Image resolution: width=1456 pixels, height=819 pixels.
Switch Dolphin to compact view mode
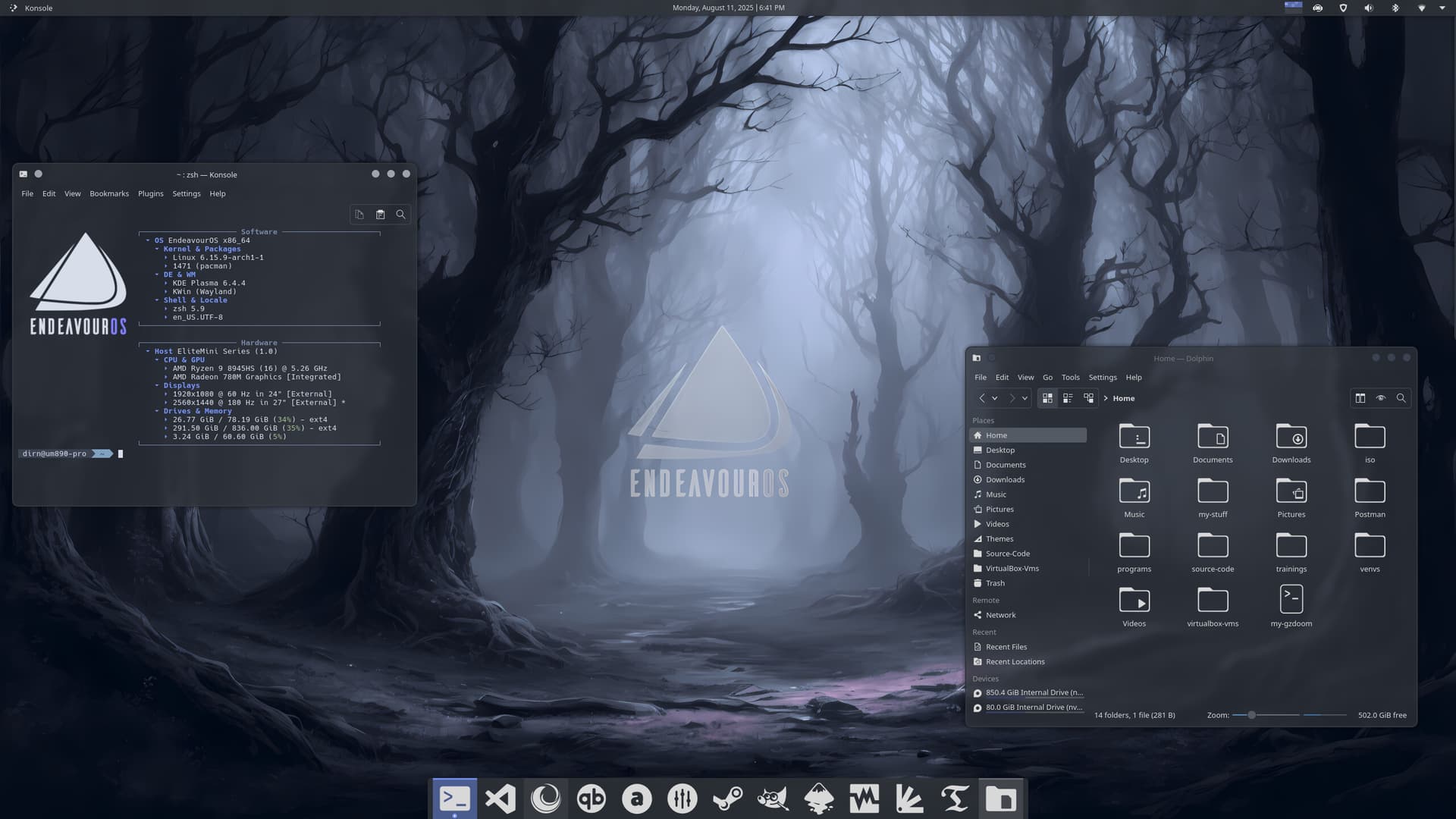1068,398
